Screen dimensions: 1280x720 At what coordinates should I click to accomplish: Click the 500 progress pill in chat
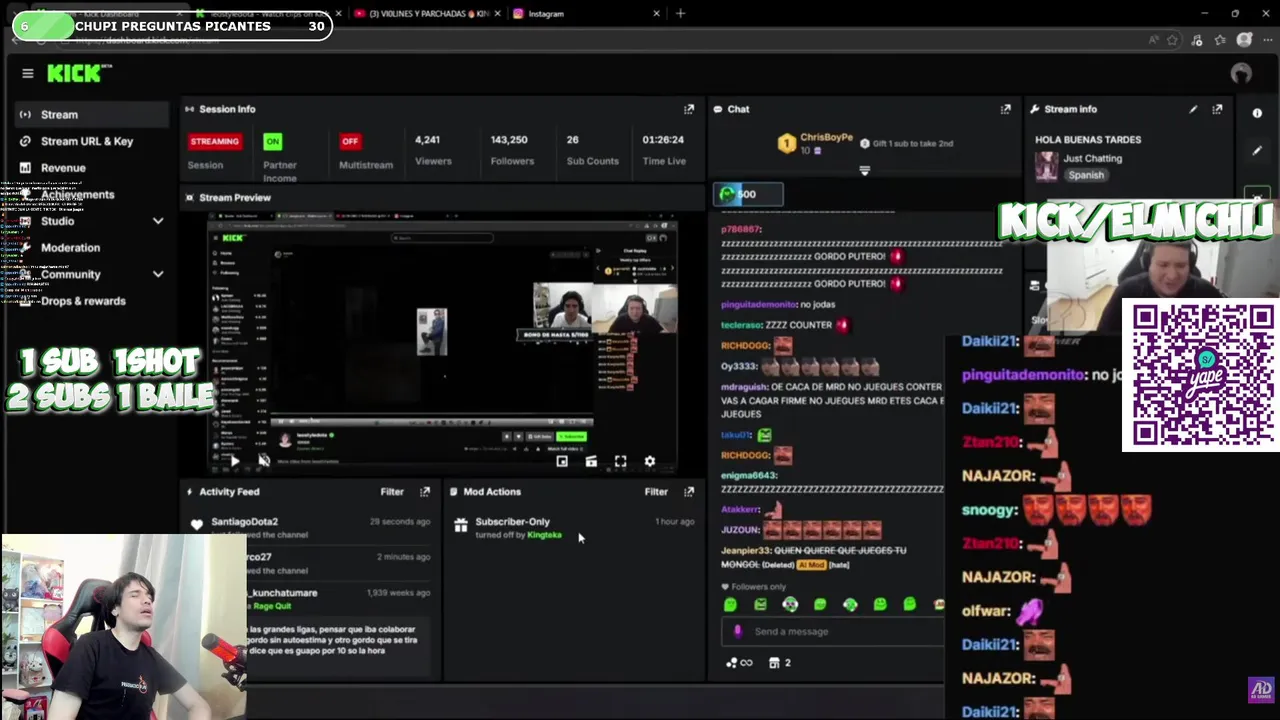(748, 194)
